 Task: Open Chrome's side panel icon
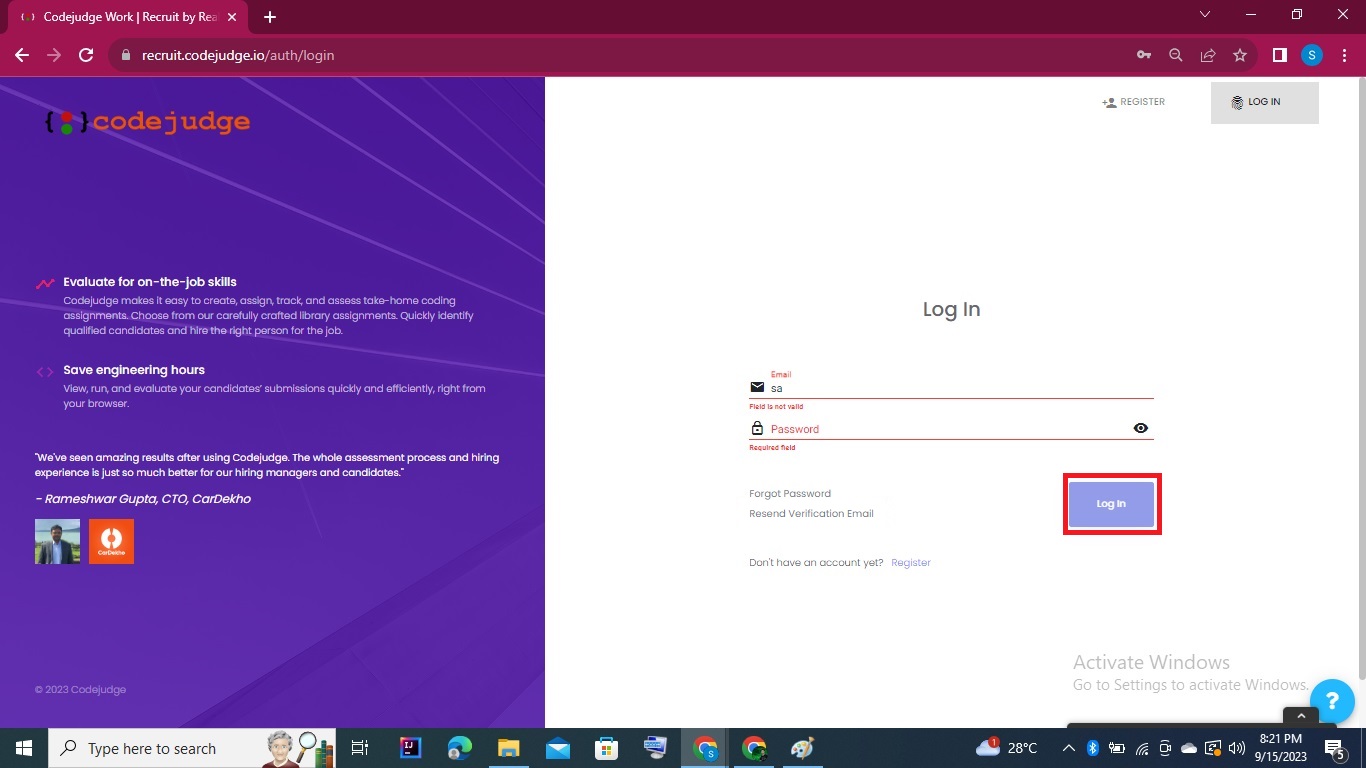click(1279, 55)
